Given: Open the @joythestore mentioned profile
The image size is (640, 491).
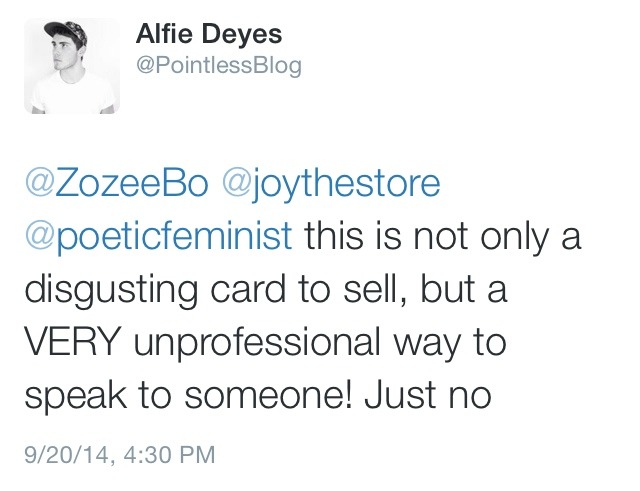Looking at the screenshot, I should coord(332,186).
